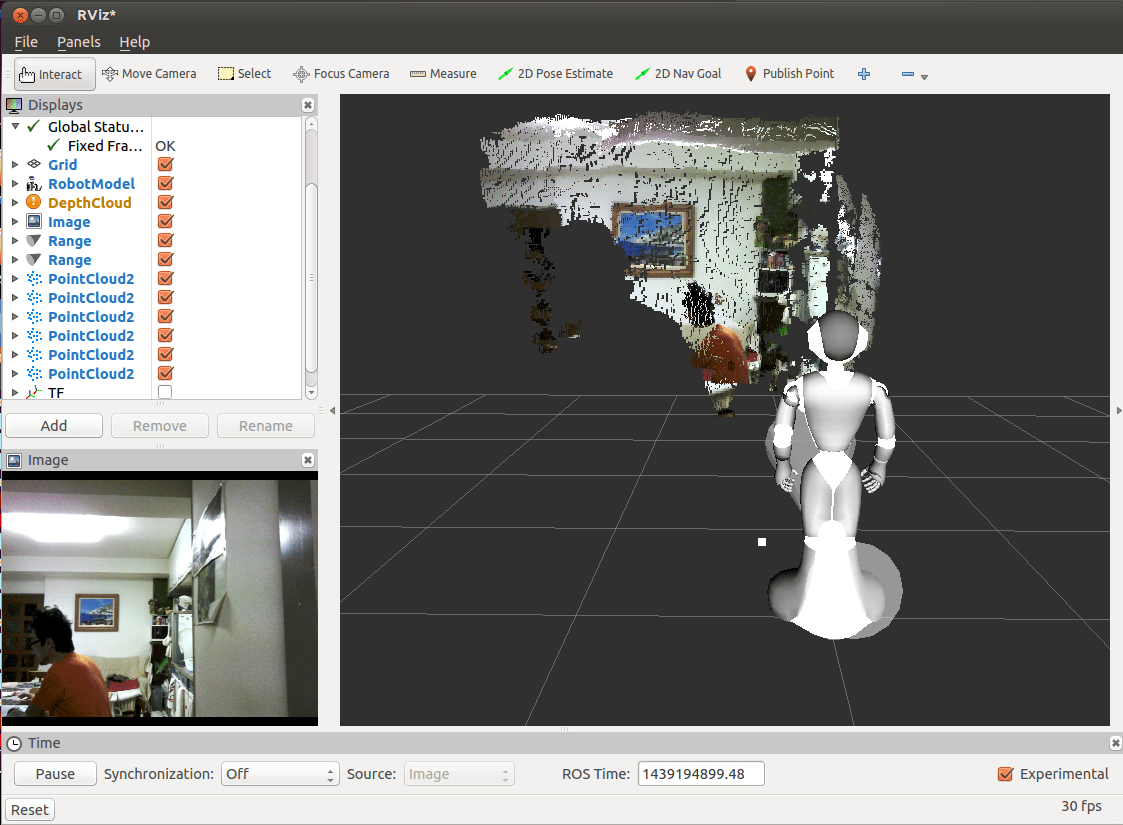Open the Panels menu
1123x825 pixels.
[x=79, y=42]
